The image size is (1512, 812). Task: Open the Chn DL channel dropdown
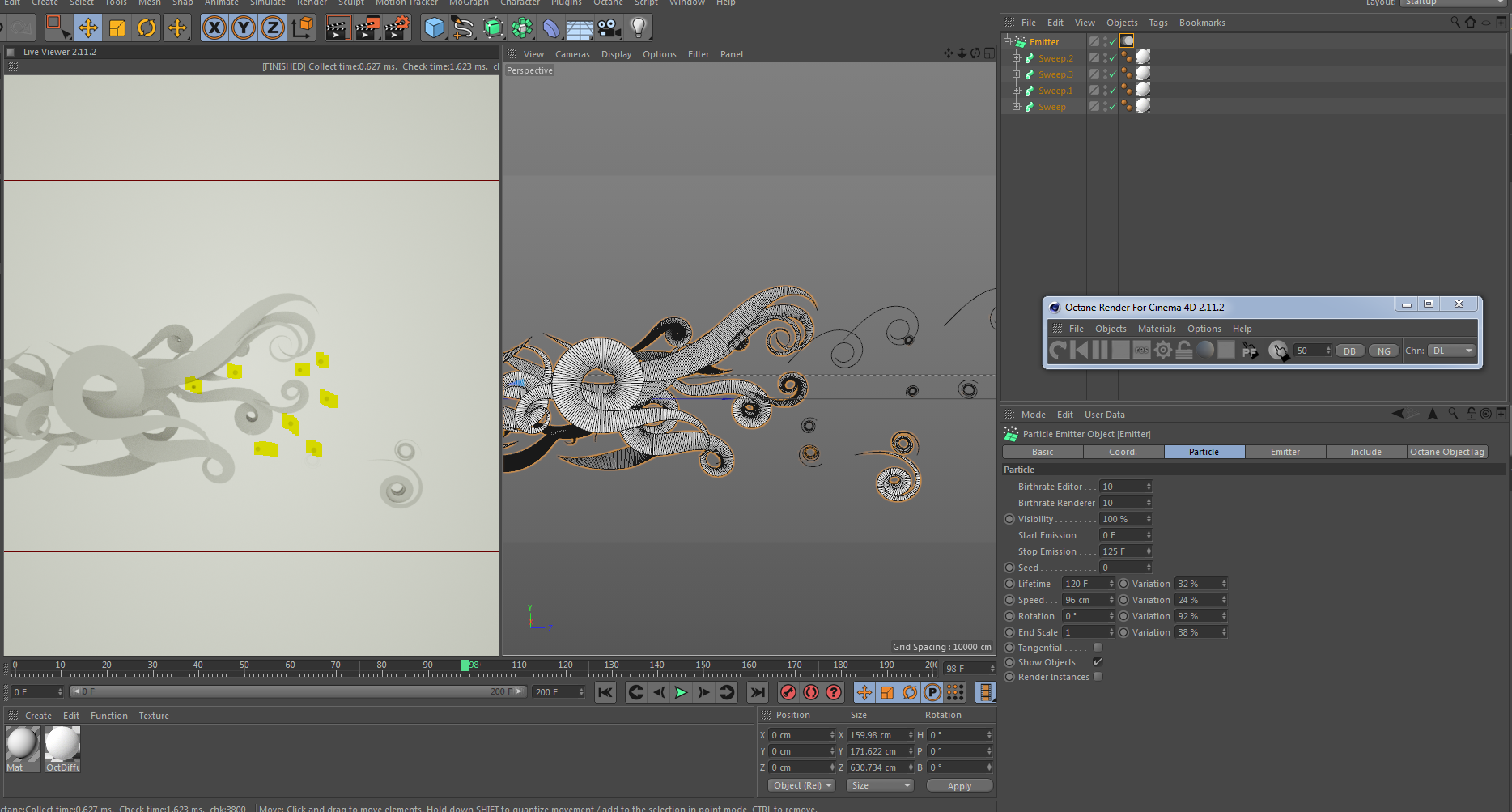point(1452,351)
